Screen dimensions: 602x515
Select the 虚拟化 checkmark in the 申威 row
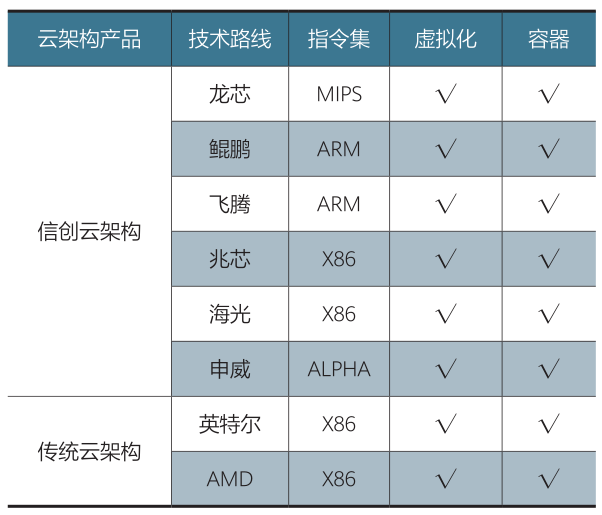(x=446, y=369)
